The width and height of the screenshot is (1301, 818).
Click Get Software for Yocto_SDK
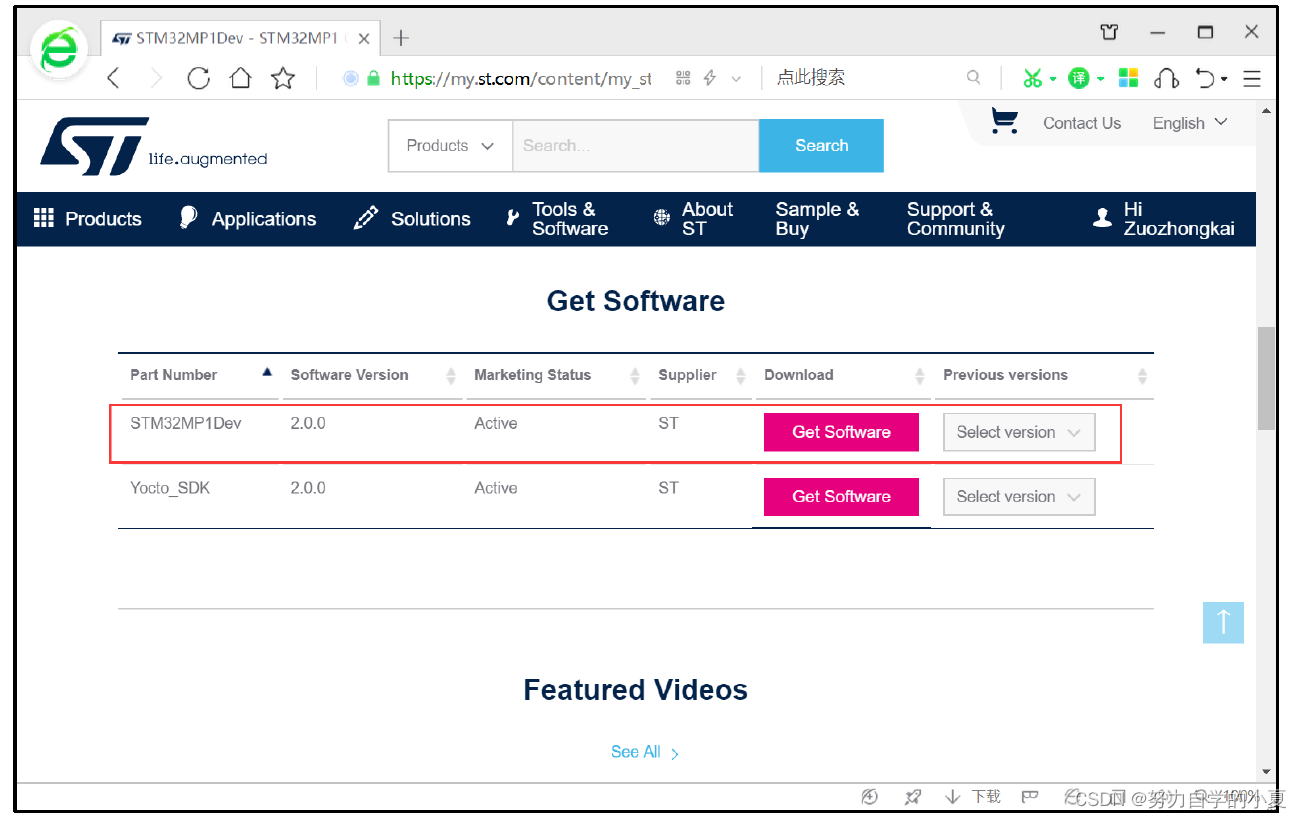tap(841, 496)
